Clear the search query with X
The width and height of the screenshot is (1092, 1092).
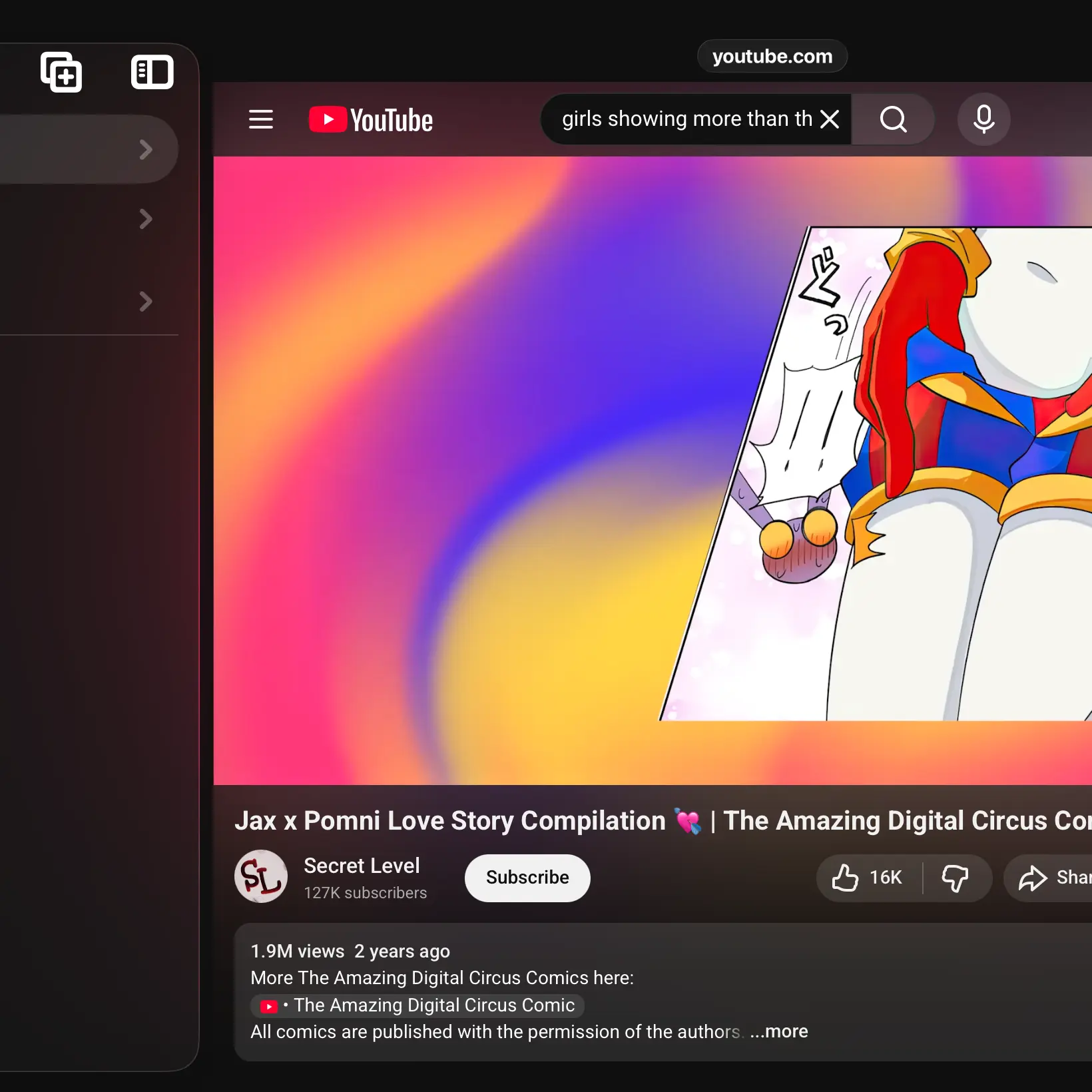point(830,119)
